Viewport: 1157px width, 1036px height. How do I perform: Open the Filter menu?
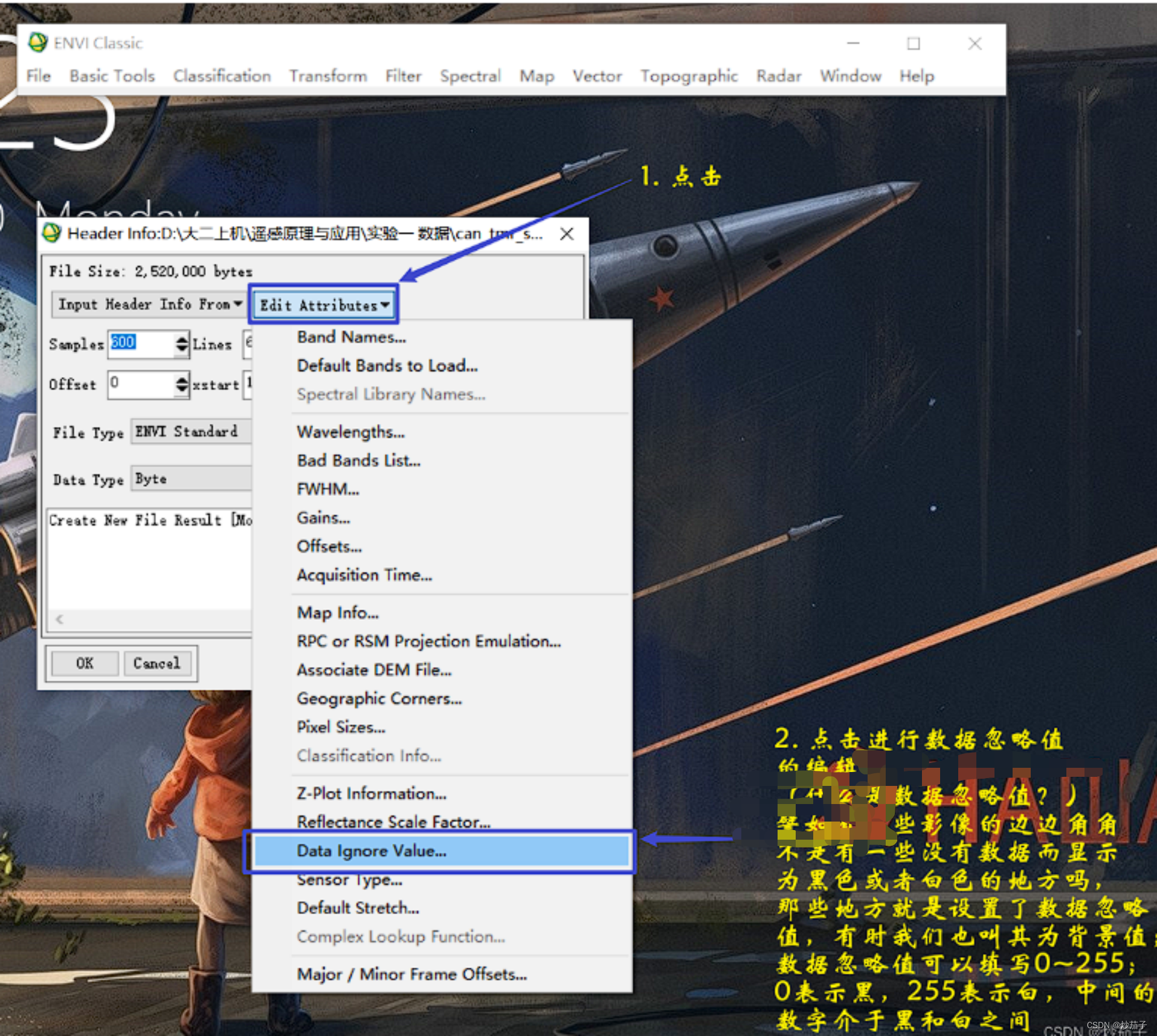pyautogui.click(x=403, y=76)
